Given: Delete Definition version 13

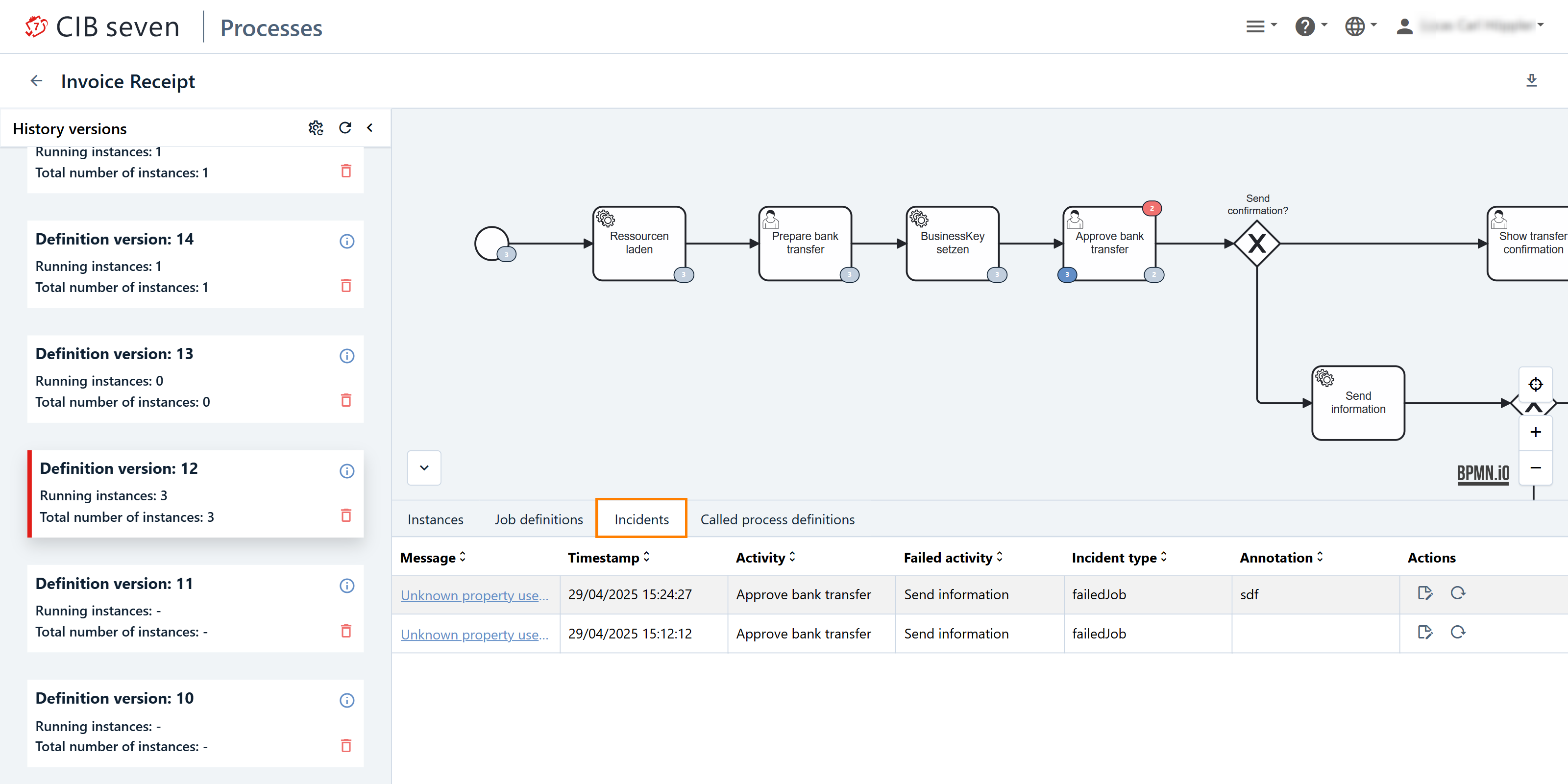Looking at the screenshot, I should pyautogui.click(x=346, y=400).
